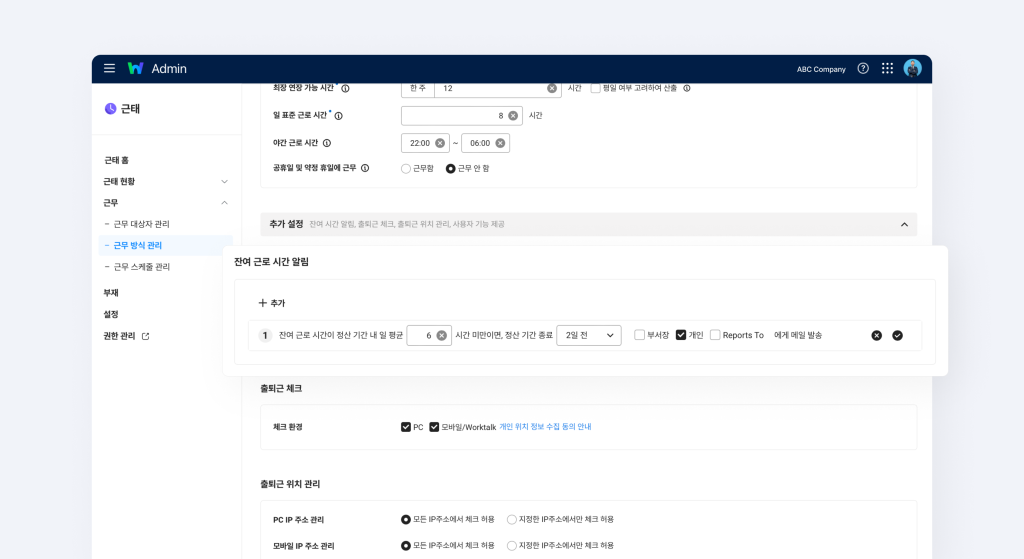The width and height of the screenshot is (1024, 559).
Task: Confirm alert rule 1 with check icon
Action: 897,335
